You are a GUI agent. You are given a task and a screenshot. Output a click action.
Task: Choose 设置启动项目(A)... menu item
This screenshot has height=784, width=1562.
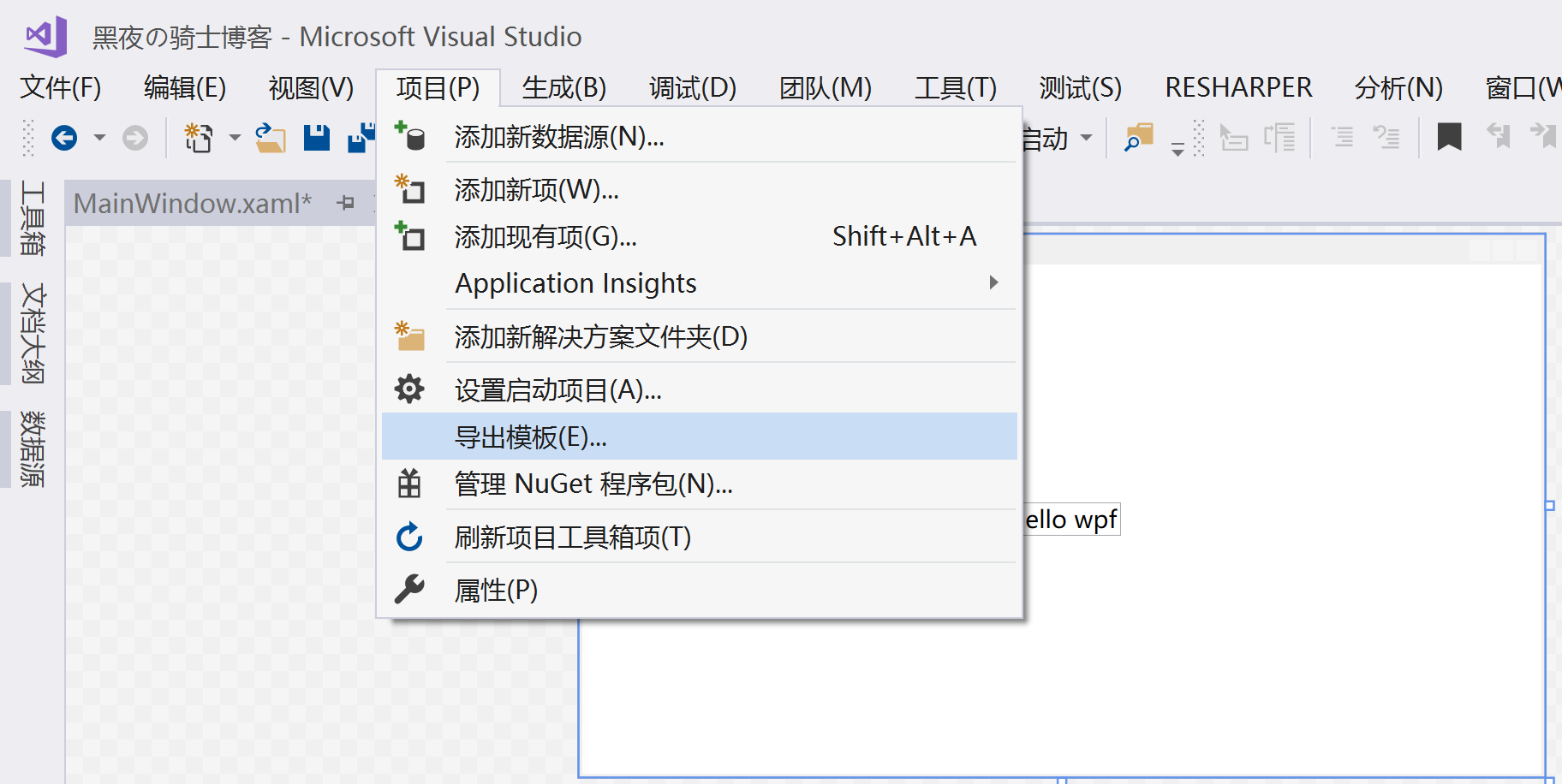700,389
